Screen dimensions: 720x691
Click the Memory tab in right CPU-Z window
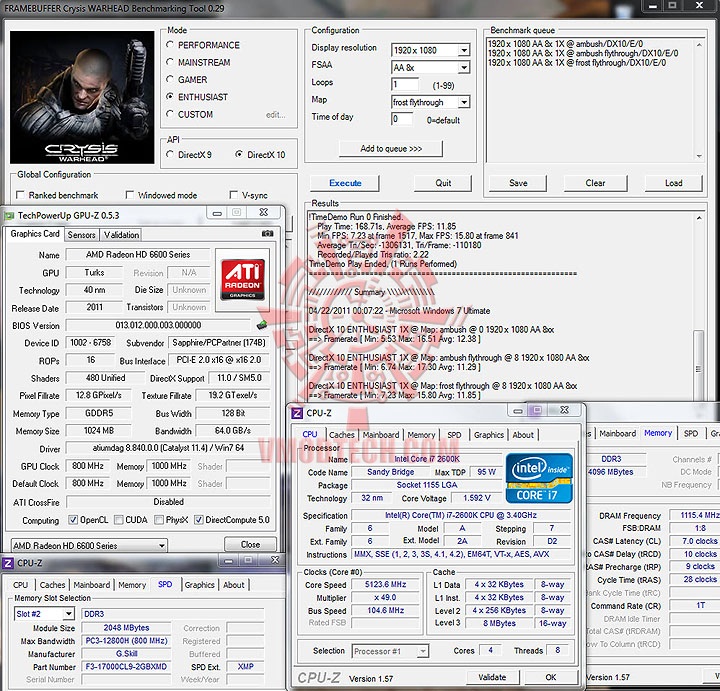click(658, 433)
